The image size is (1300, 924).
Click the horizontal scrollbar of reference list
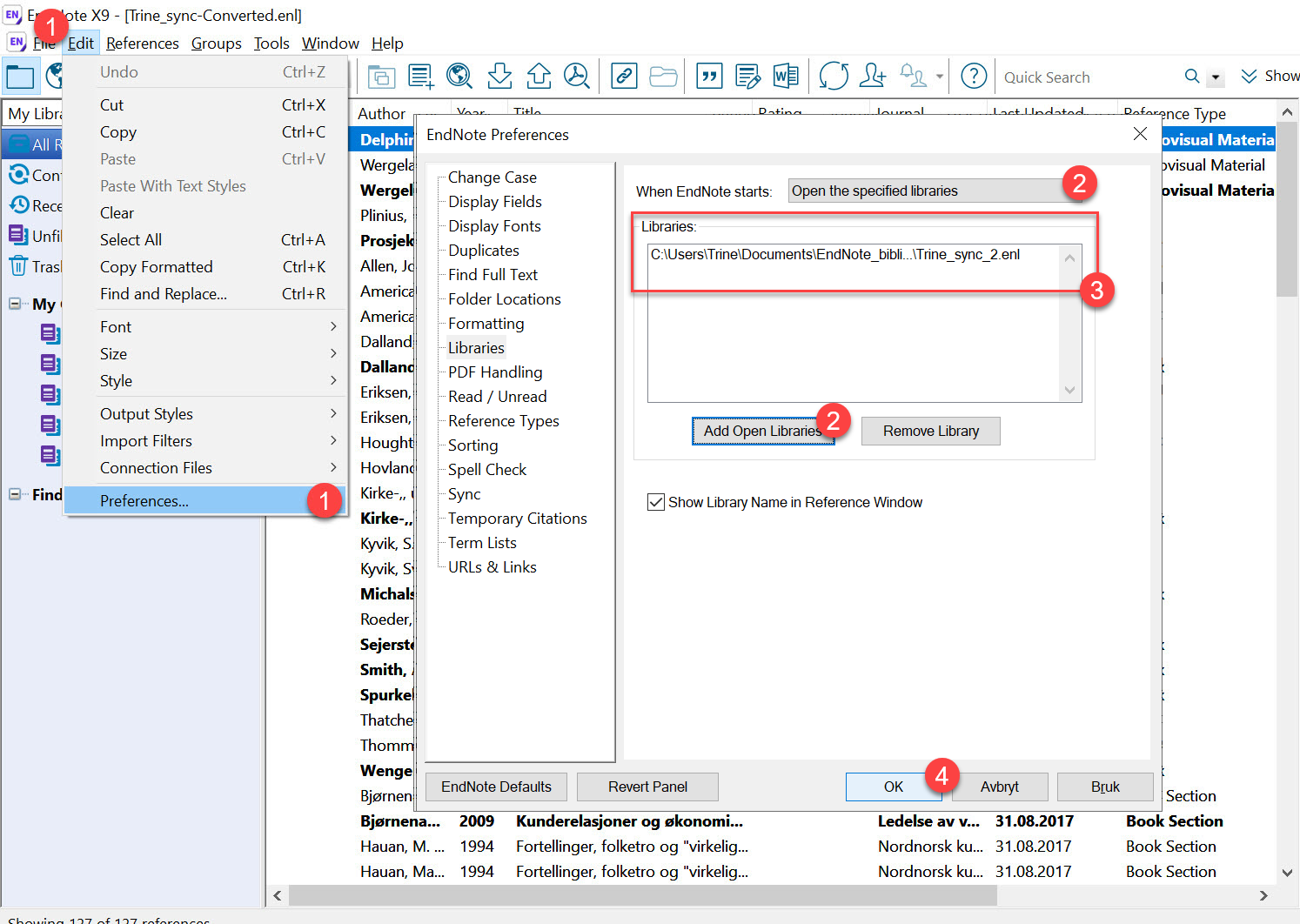pos(642,895)
